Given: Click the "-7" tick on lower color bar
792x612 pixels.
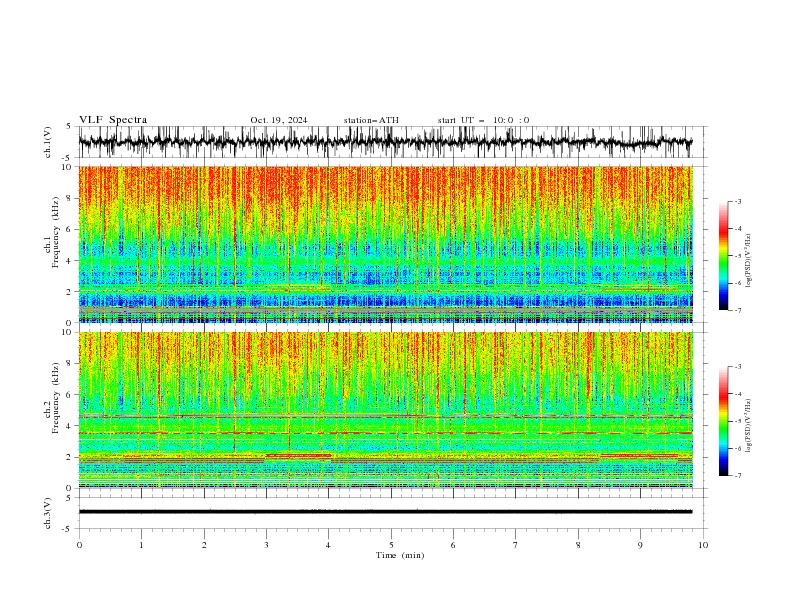Looking at the screenshot, I should (737, 475).
